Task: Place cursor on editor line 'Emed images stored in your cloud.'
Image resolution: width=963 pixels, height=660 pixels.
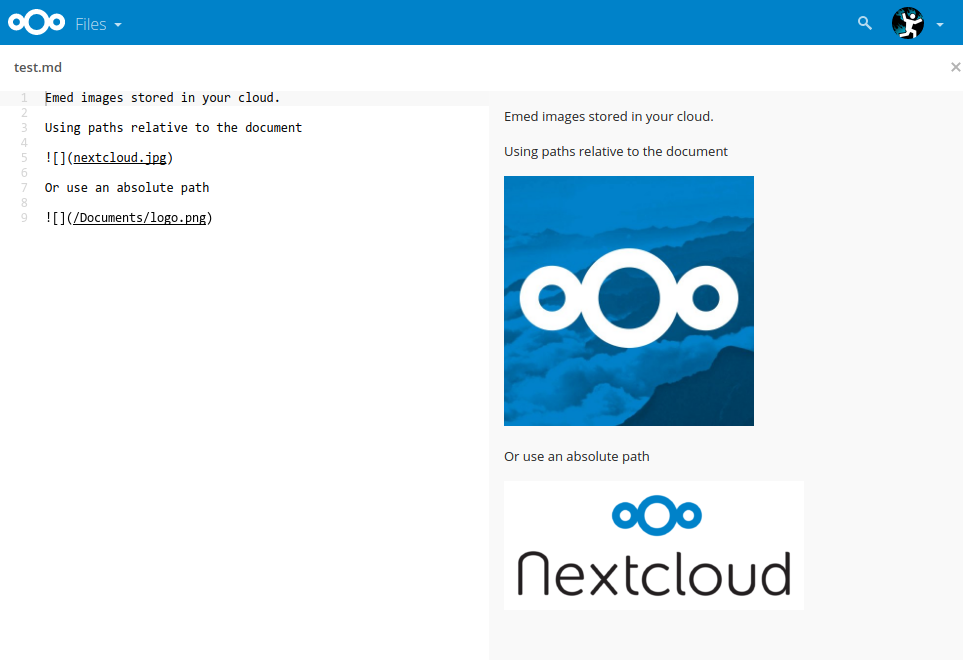Action: pos(162,98)
